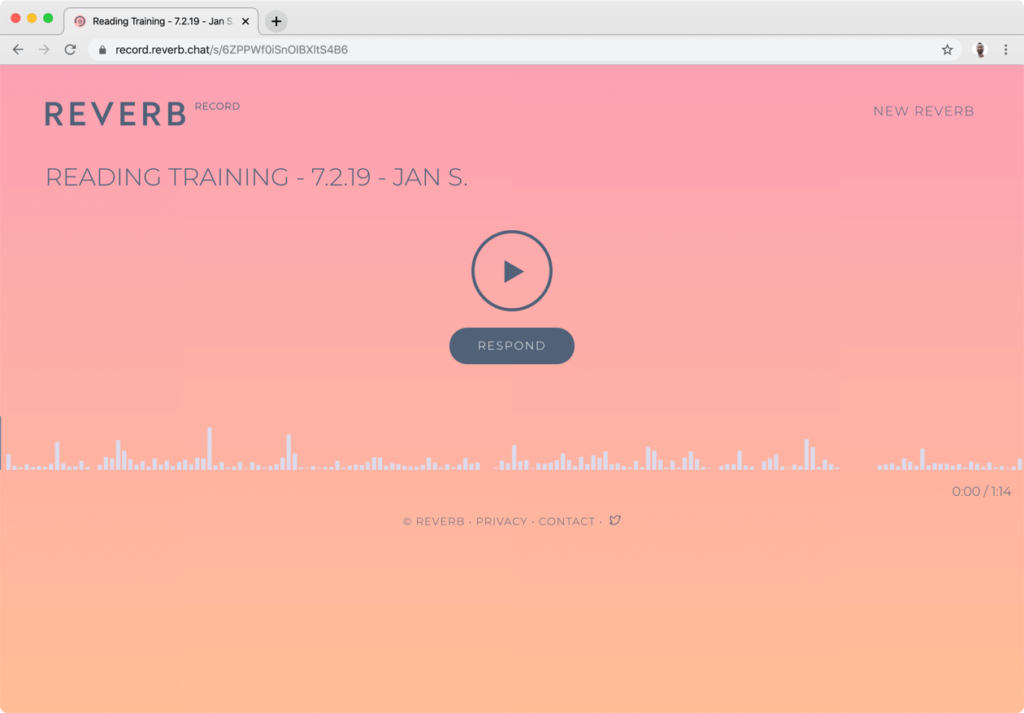The image size is (1024, 713).
Task: Open the Twitter bird icon in footer
Action: pos(615,520)
